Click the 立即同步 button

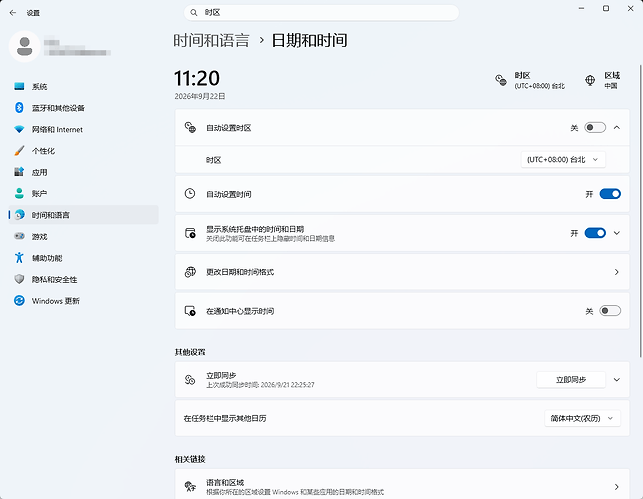[571, 380]
